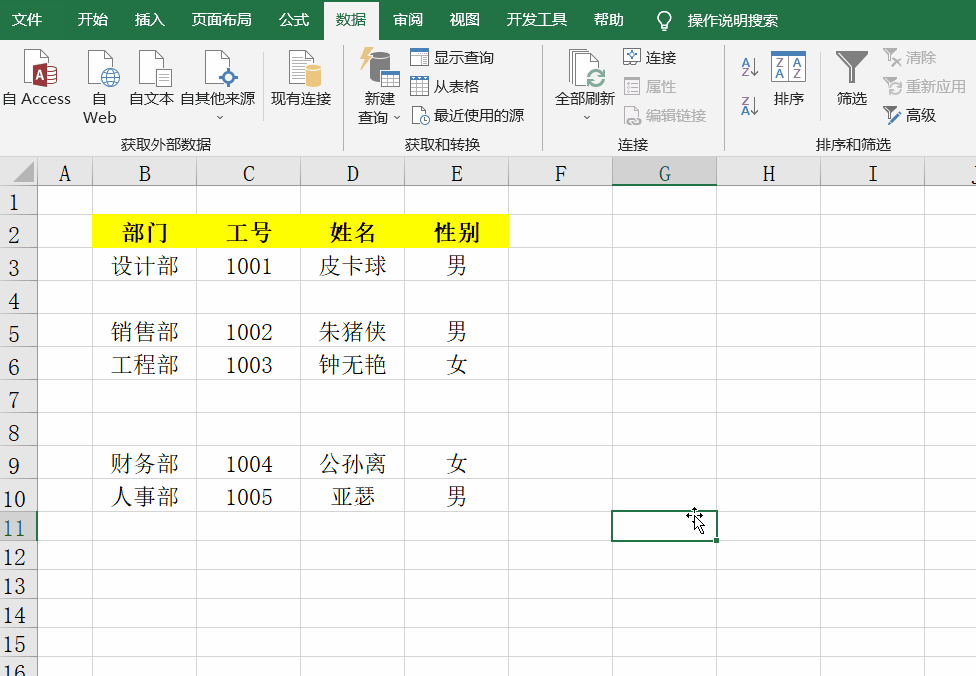The image size is (976, 676).
Task: Select the cell containing 皮卡球
Action: [x=352, y=265]
